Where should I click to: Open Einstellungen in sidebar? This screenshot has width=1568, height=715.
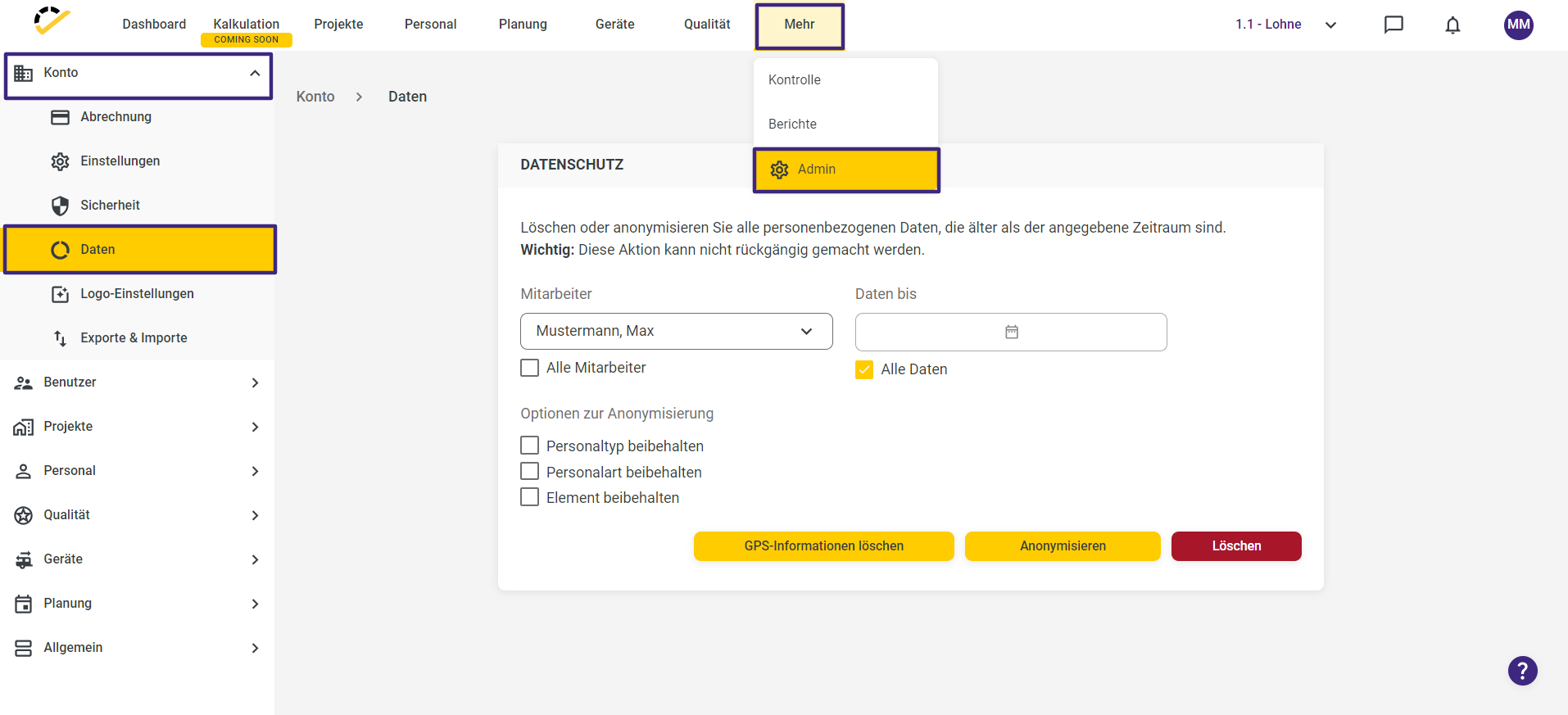[138, 161]
